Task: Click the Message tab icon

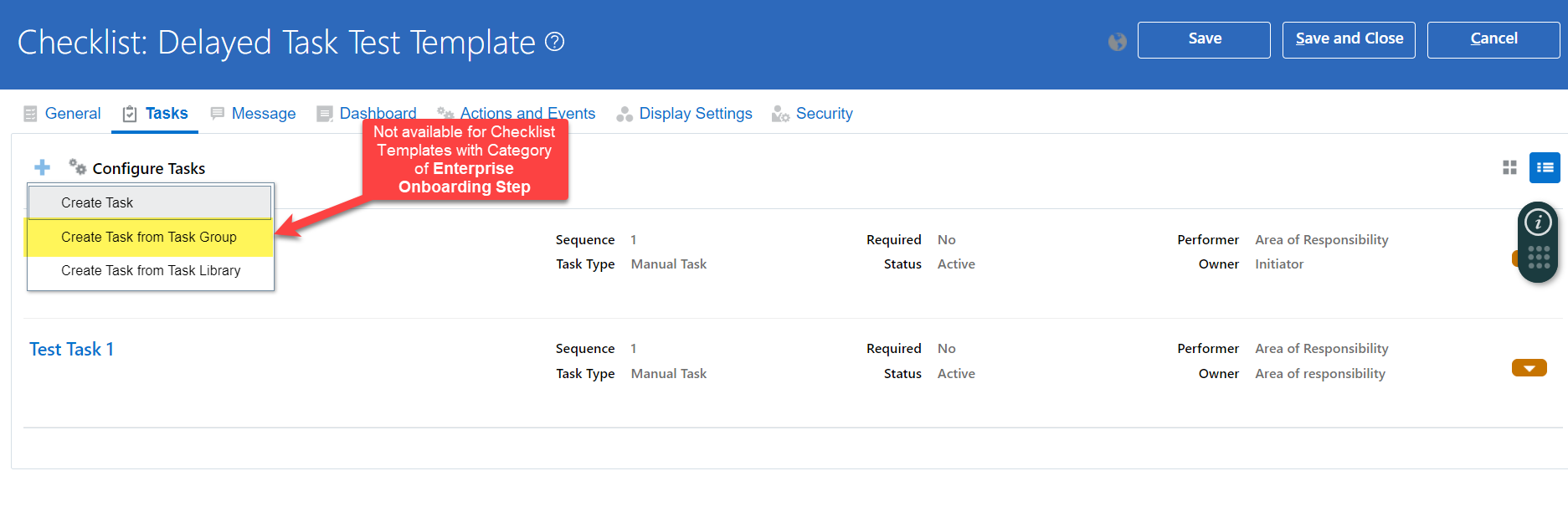Action: 217,113
